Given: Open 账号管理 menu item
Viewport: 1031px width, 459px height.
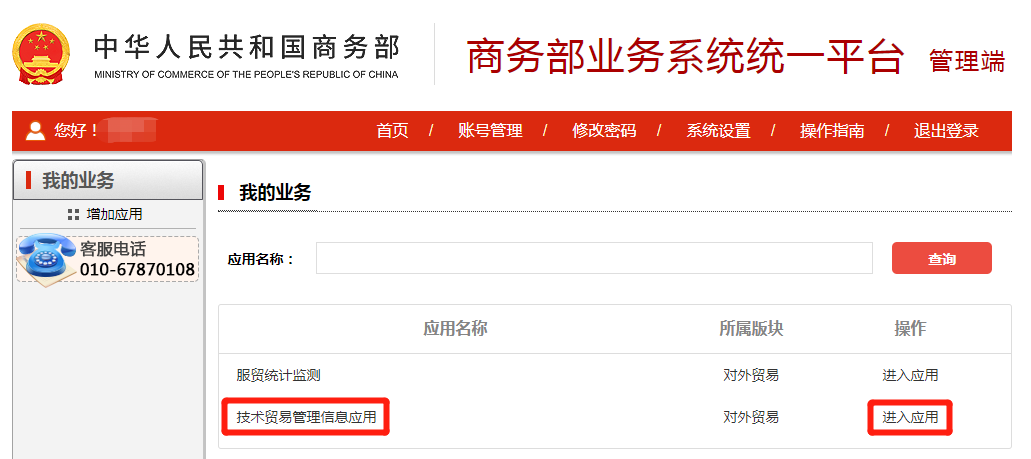Looking at the screenshot, I should point(490,130).
